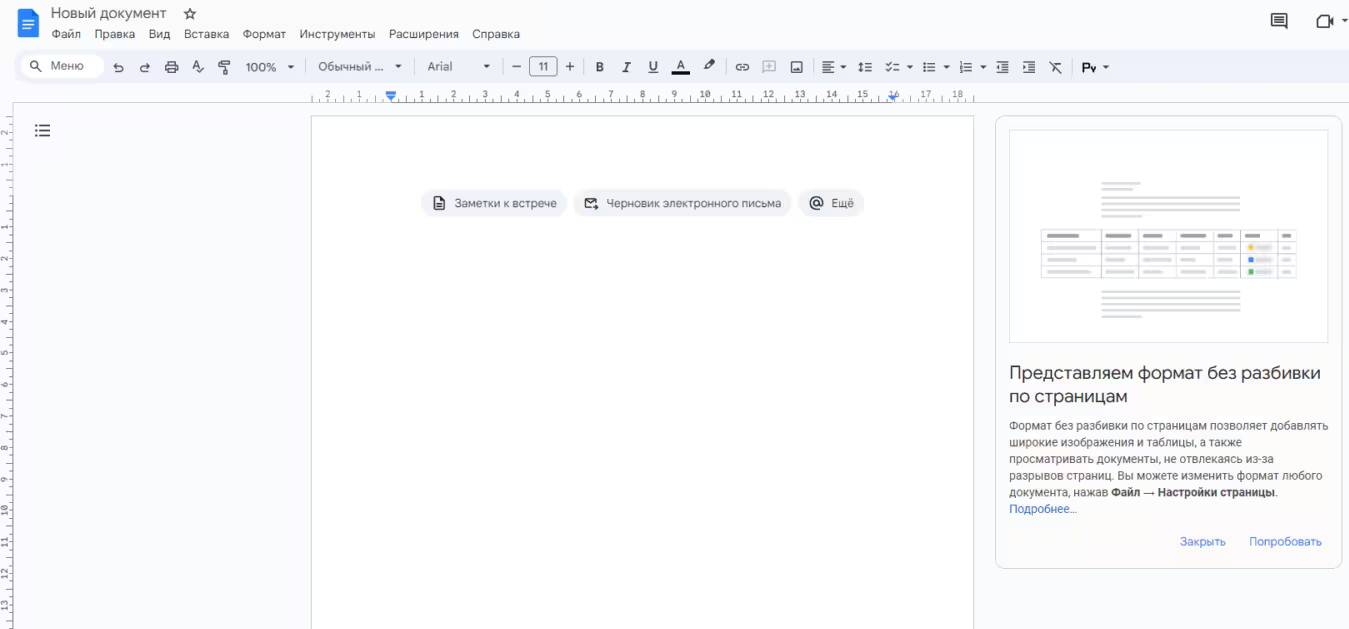The height and width of the screenshot is (629, 1349).
Task: Star the document Новый документ
Action: click(x=190, y=14)
